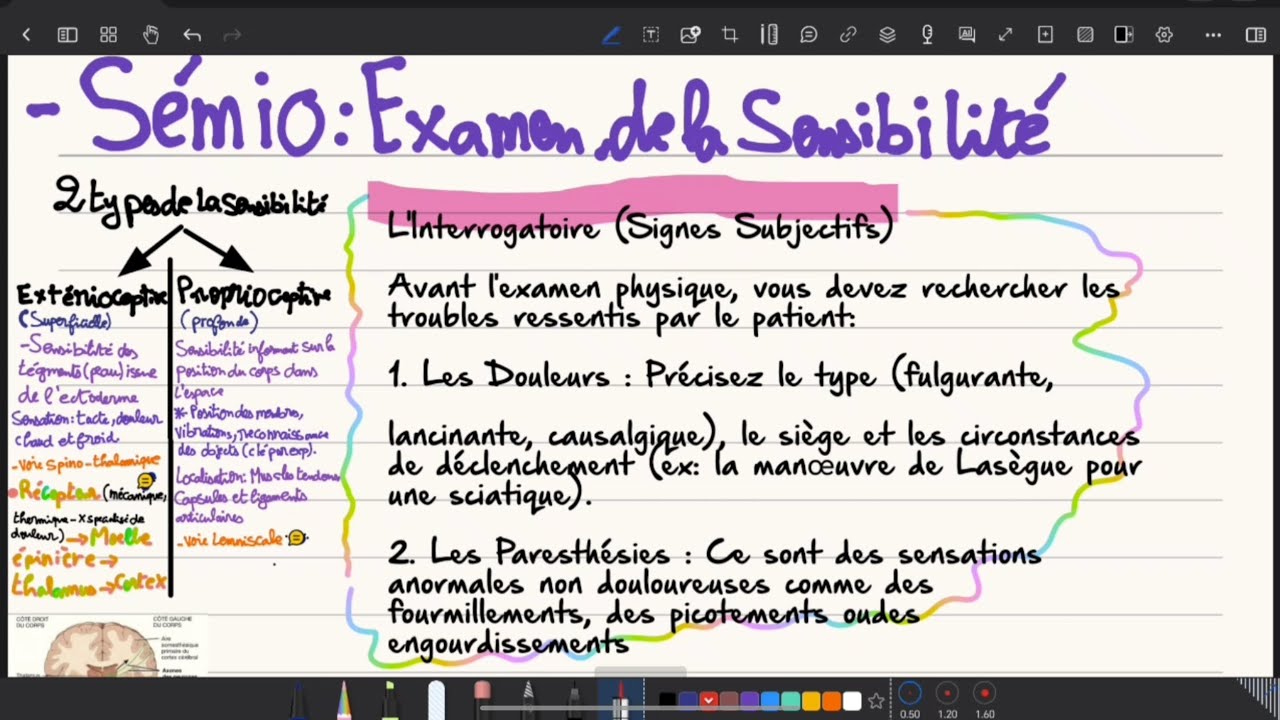The height and width of the screenshot is (720, 1280).
Task: Start audio recording with the microphone icon
Action: click(x=927, y=35)
